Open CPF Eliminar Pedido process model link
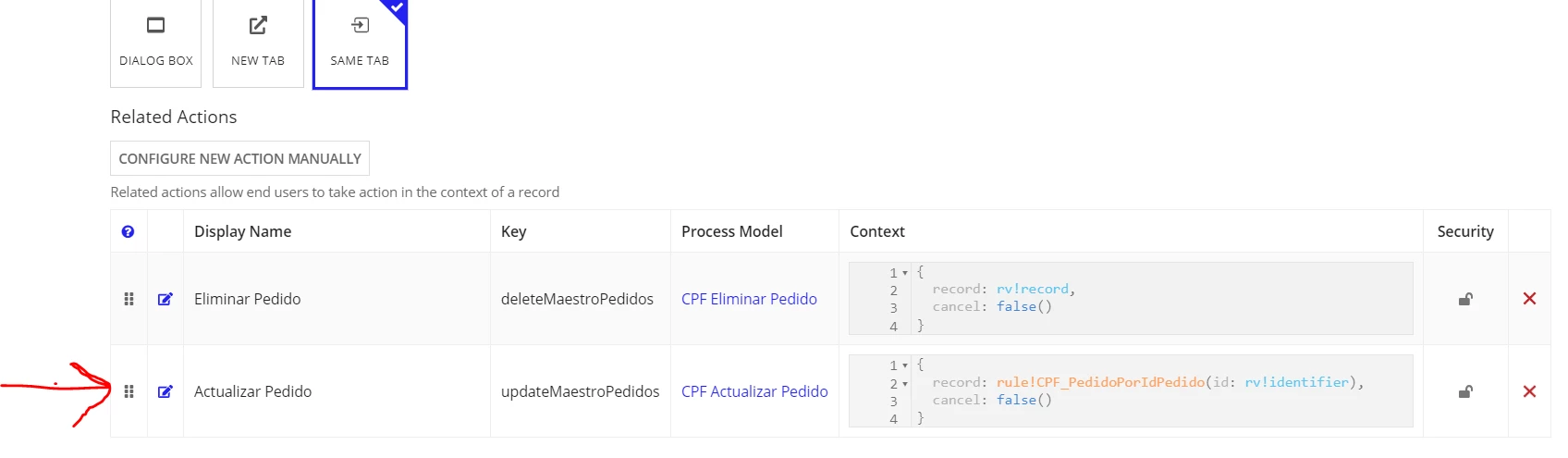This screenshot has height=458, width=1568. (749, 299)
